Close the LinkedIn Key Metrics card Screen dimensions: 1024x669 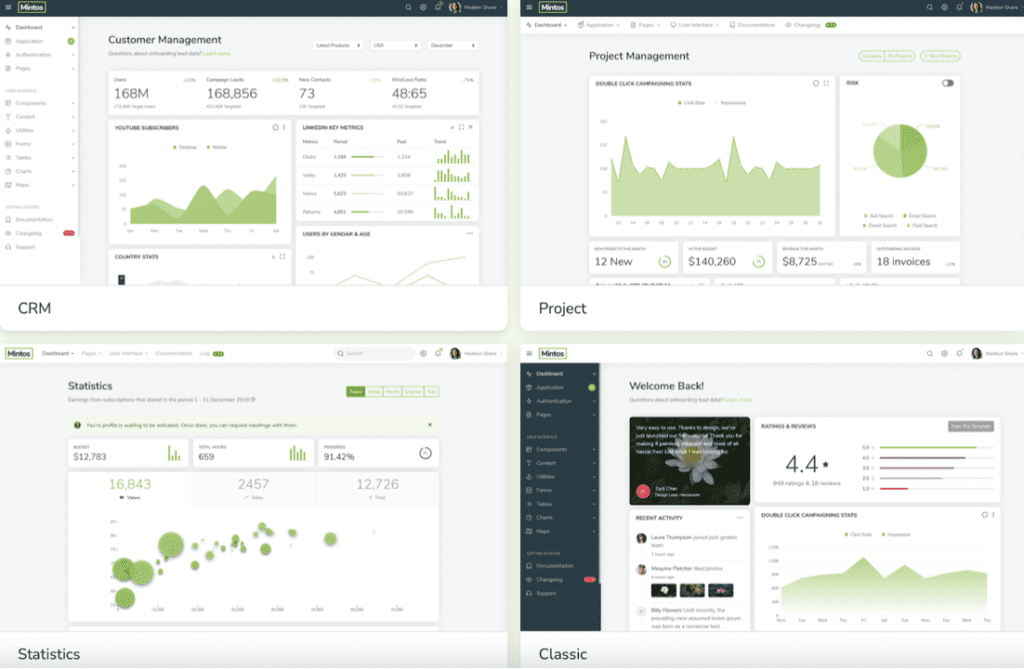pos(470,127)
